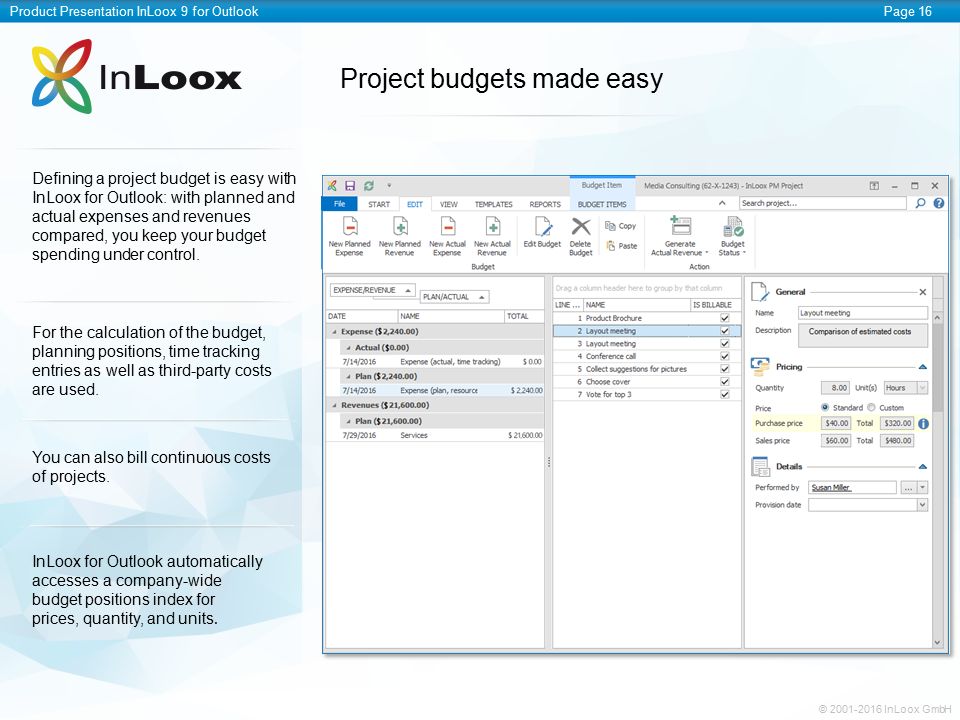Click the Quantity field showing 8.00
Screen dimensions: 960x720
[x=835, y=388]
